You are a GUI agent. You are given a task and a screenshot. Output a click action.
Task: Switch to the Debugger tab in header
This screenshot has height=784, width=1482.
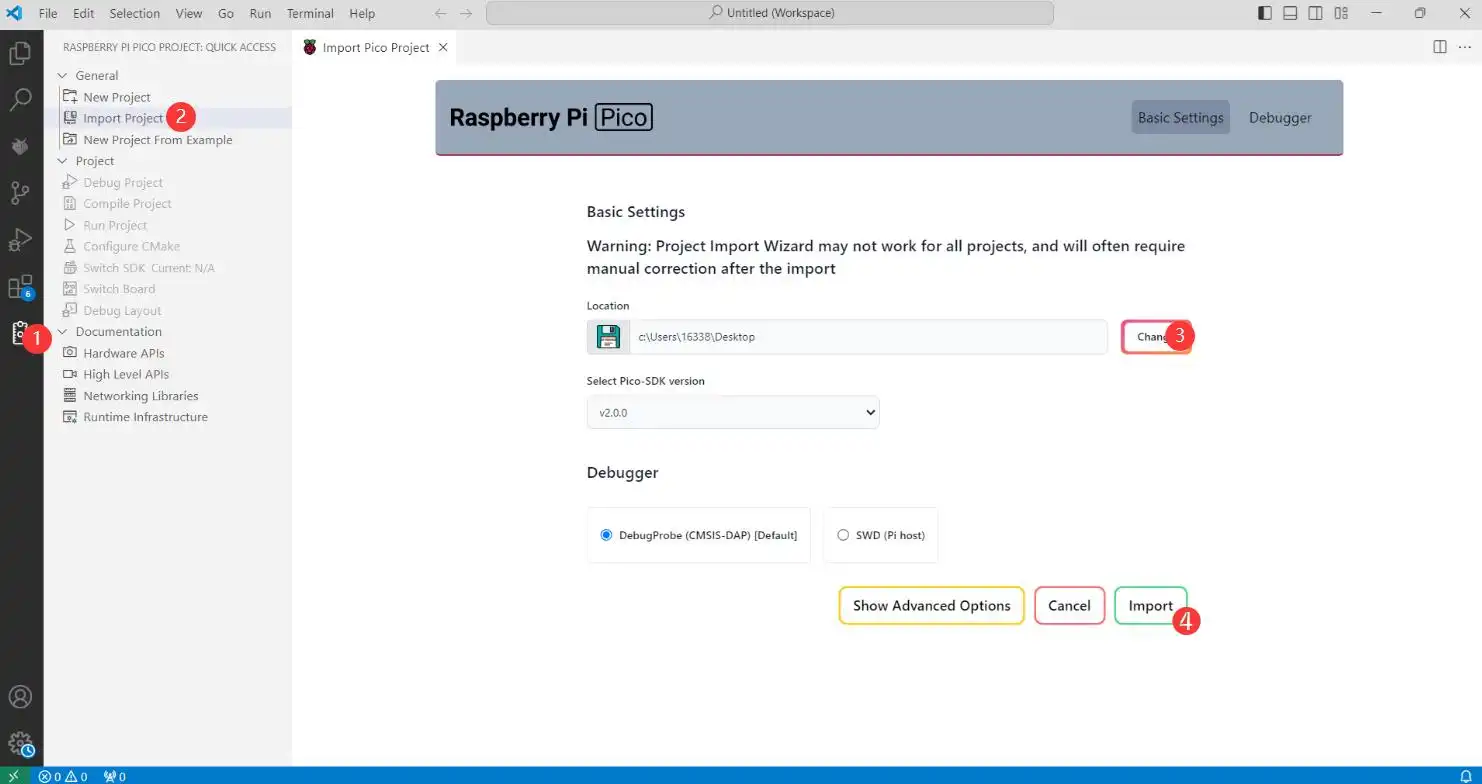1279,118
